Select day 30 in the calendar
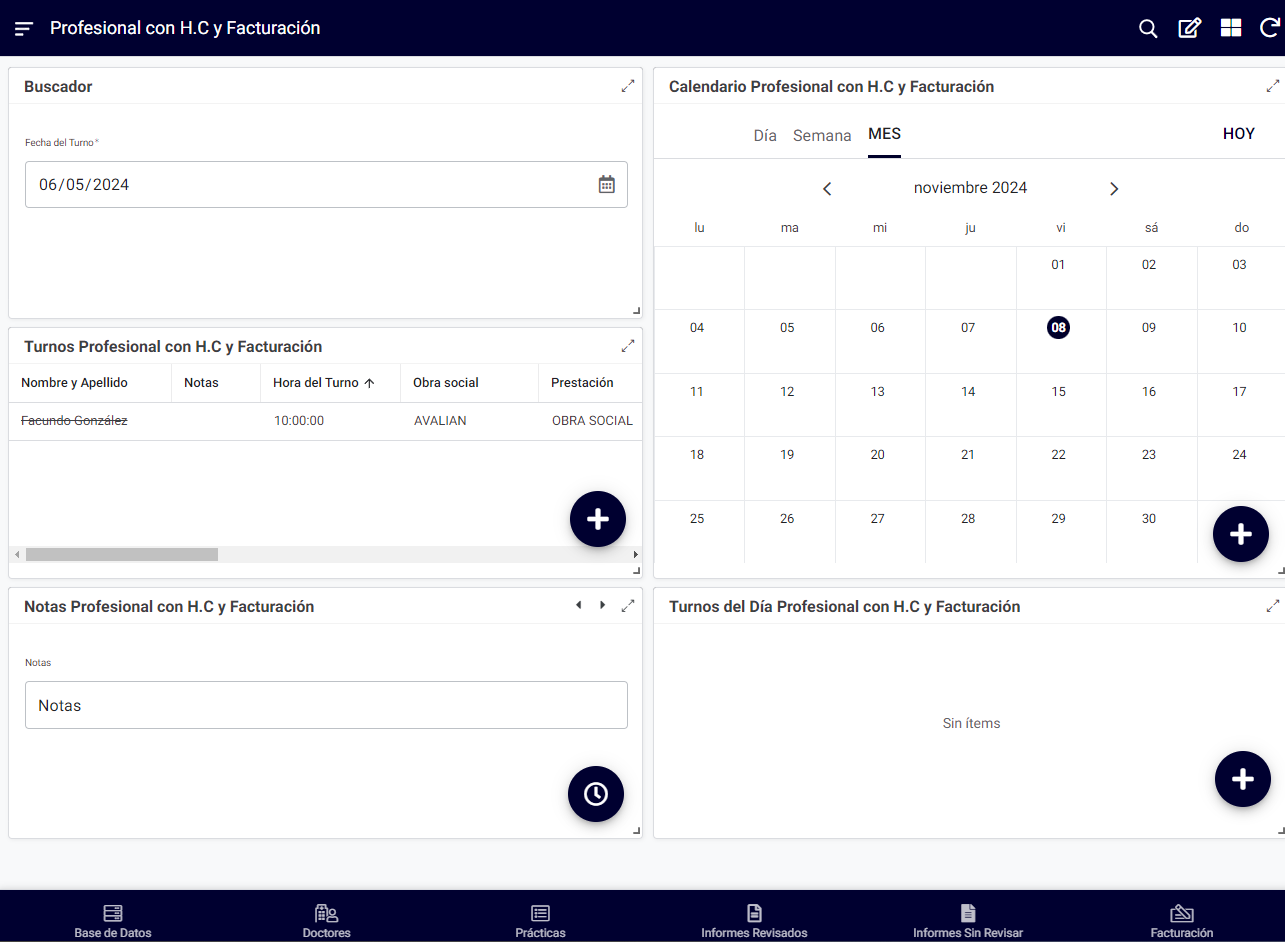Image resolution: width=1285 pixels, height=942 pixels. point(1149,519)
